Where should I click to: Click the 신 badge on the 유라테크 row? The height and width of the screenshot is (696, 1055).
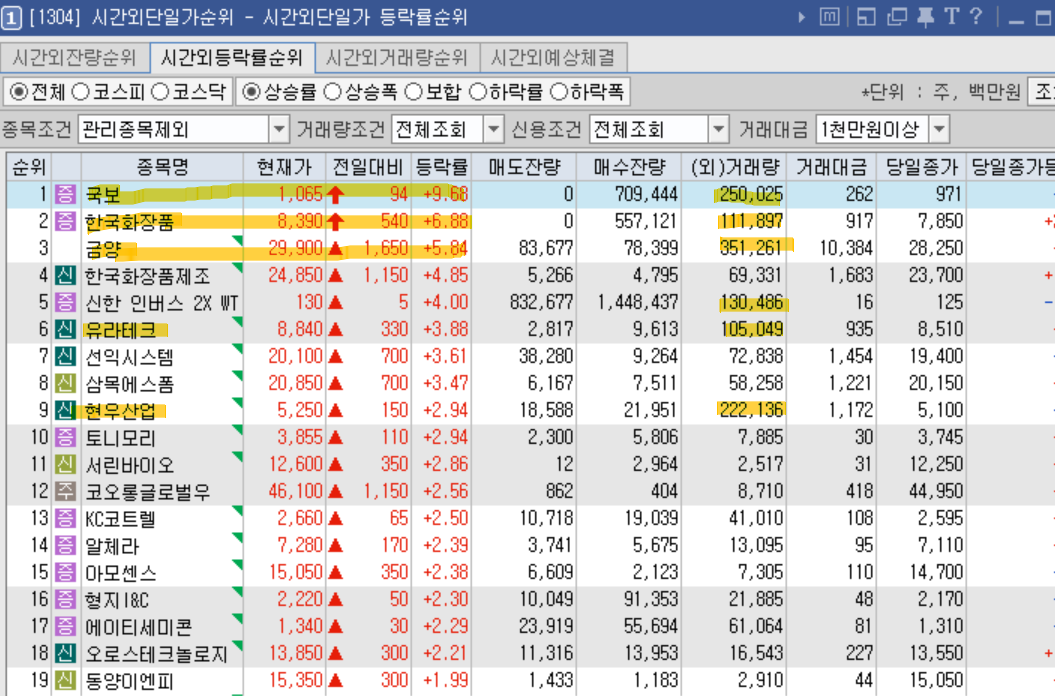pyautogui.click(x=65, y=328)
